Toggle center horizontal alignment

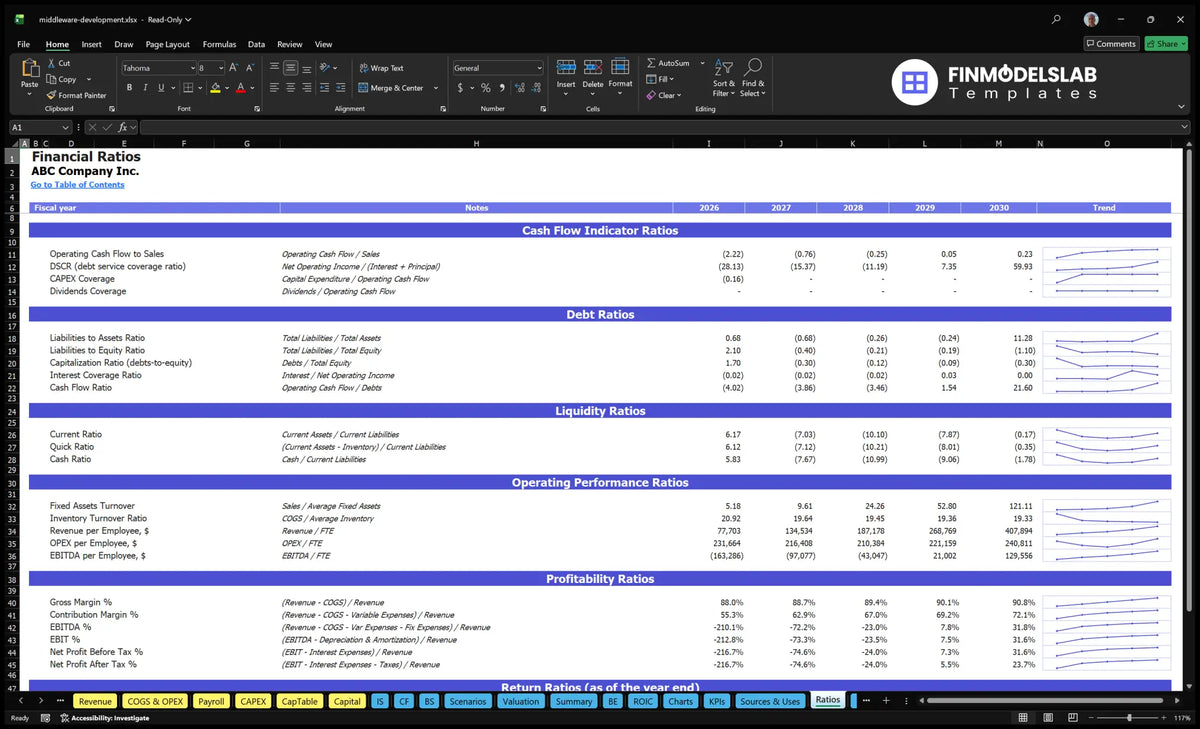click(x=290, y=88)
